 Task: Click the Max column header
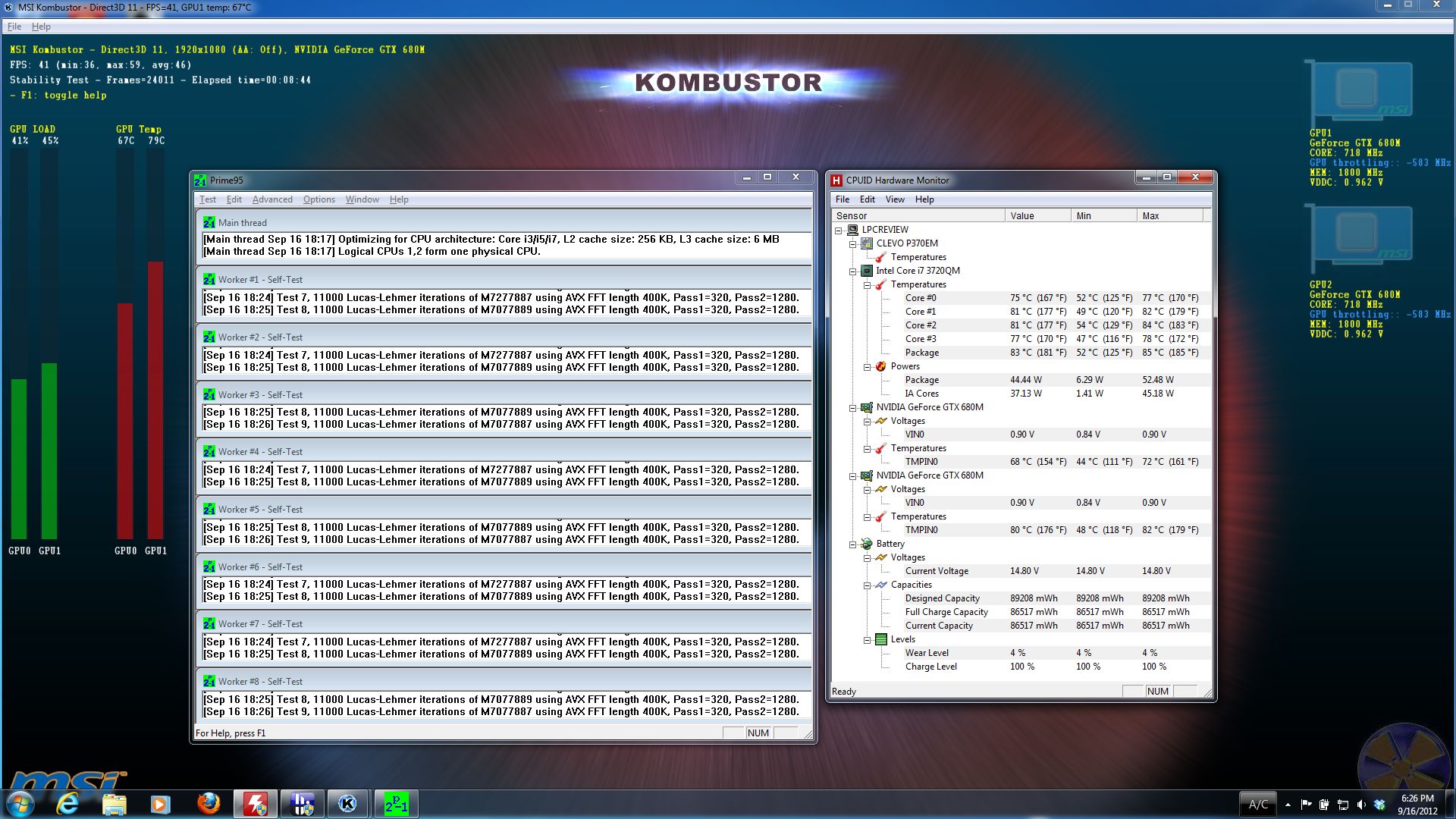click(1170, 216)
